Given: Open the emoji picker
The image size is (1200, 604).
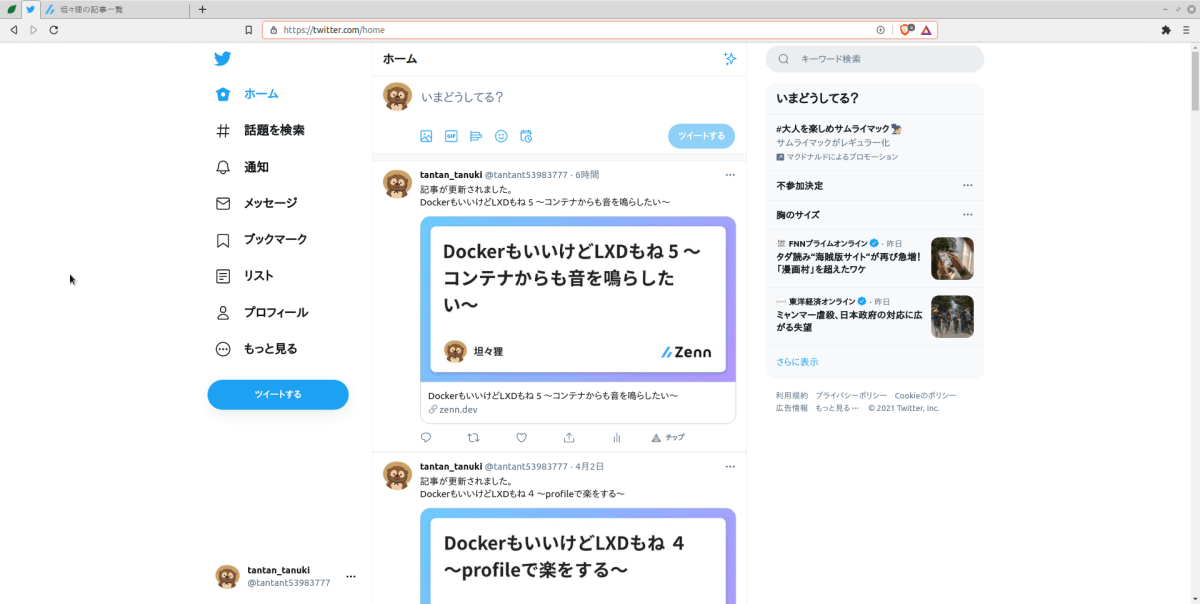Looking at the screenshot, I should [501, 136].
